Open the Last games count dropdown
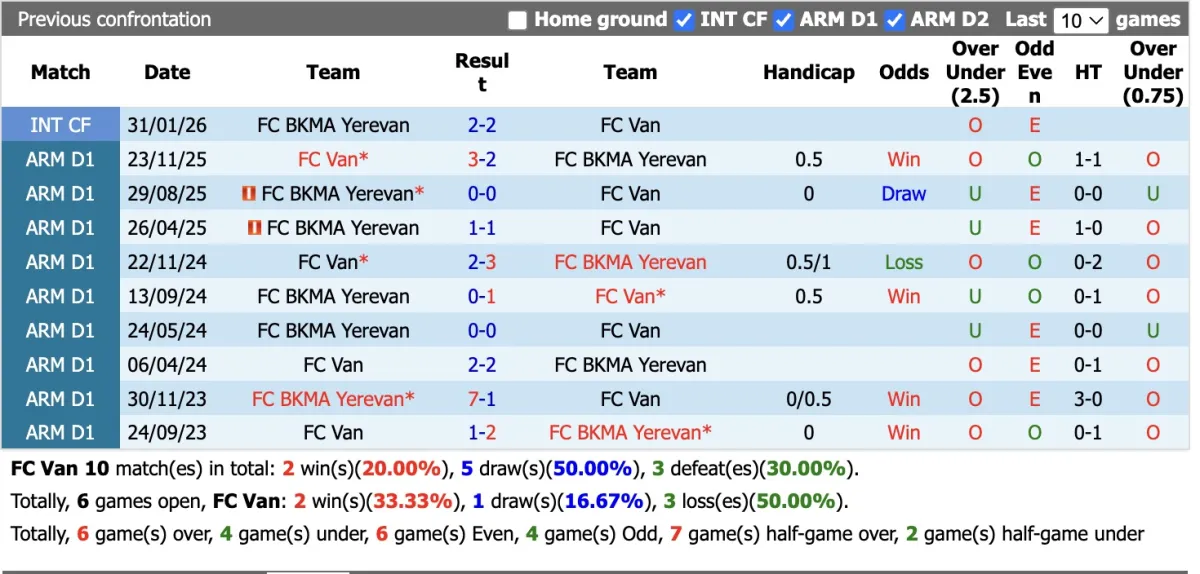 pyautogui.click(x=1082, y=20)
